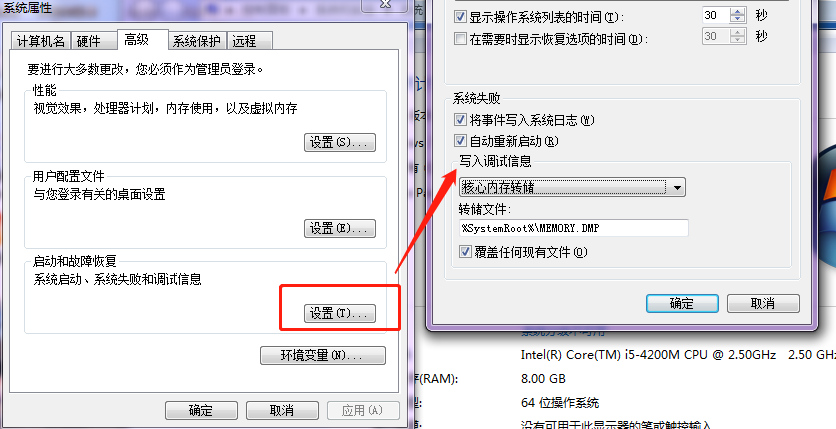The width and height of the screenshot is (836, 429).
Task: Increase OS list display time spinner up arrow
Action: [738, 12]
